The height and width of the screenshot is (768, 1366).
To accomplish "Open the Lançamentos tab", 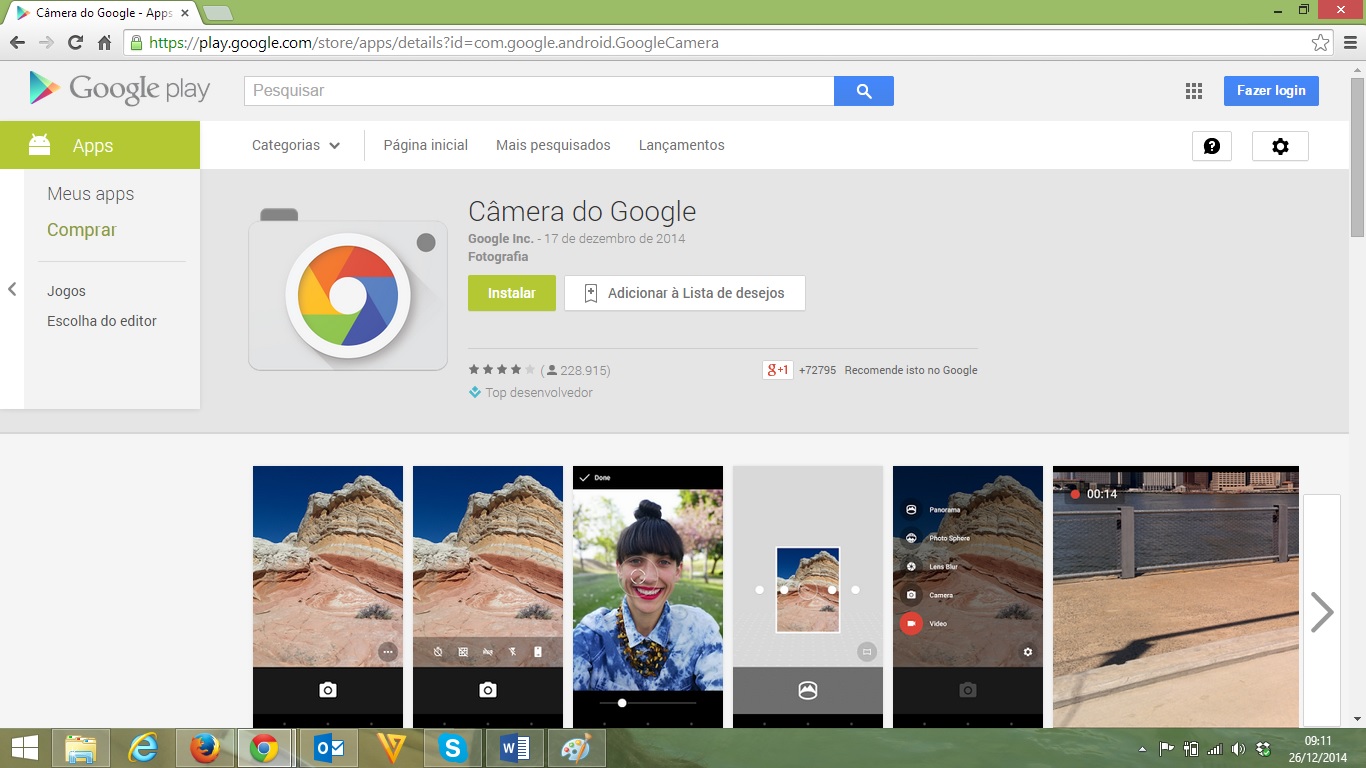I will [x=681, y=145].
